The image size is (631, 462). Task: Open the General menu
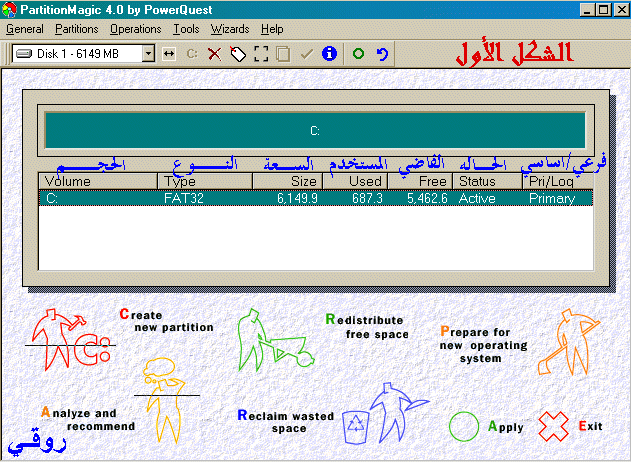[x=25, y=29]
